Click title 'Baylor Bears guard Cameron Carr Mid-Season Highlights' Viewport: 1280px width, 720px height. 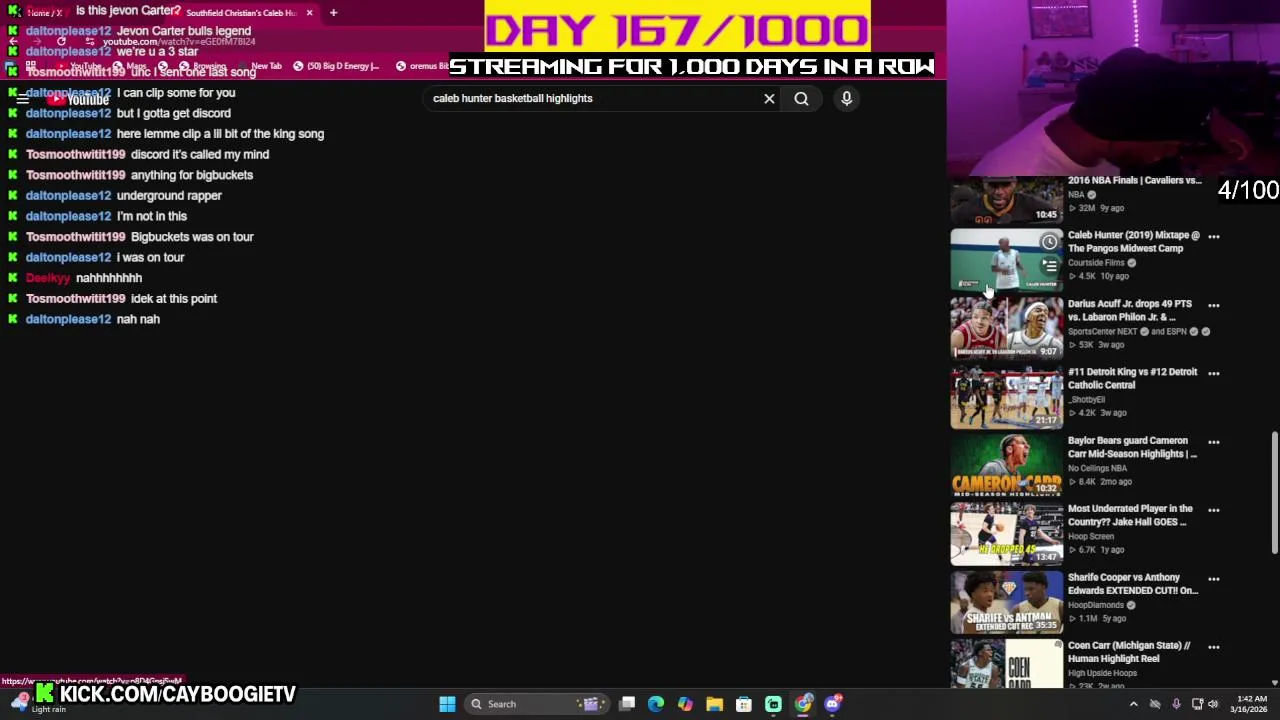1132,447
